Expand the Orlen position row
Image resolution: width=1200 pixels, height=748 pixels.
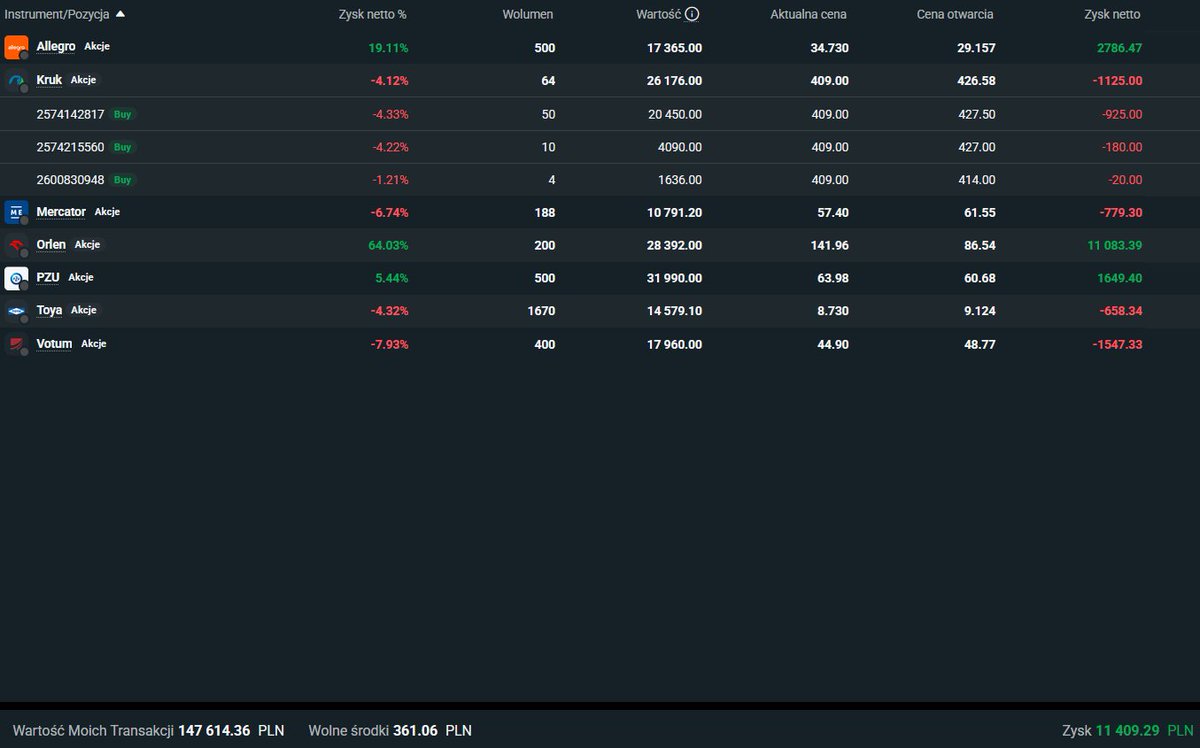(x=600, y=245)
